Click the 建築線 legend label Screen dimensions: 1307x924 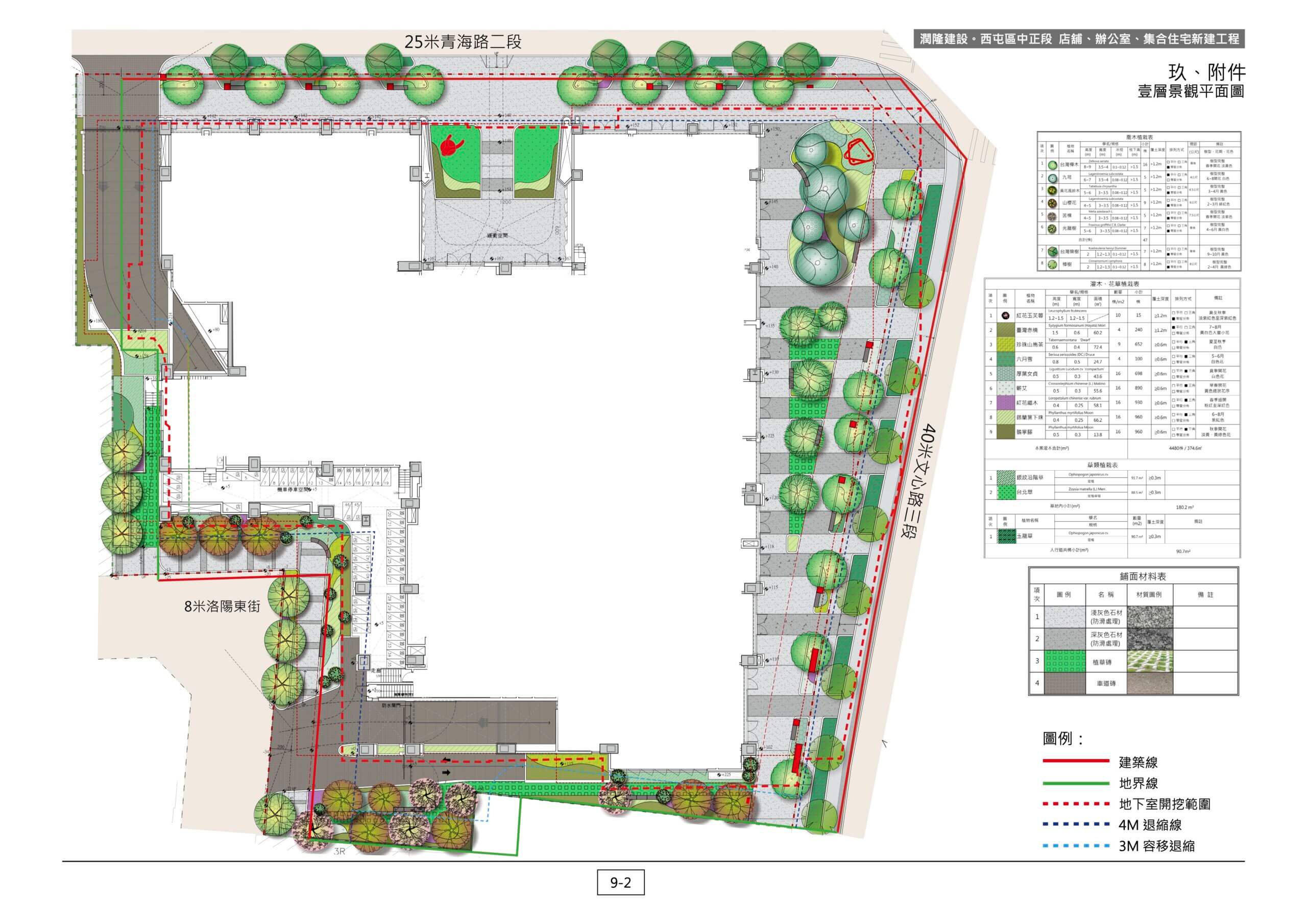click(1139, 762)
